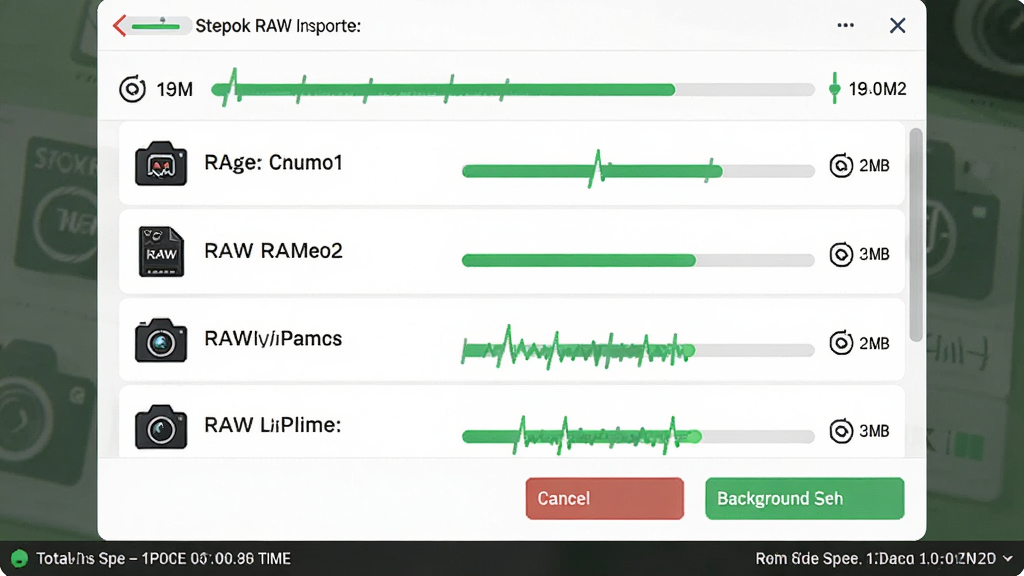Click the "Stepok RAW Insporte:" dialog title
1024x576 pixels.
click(278, 26)
